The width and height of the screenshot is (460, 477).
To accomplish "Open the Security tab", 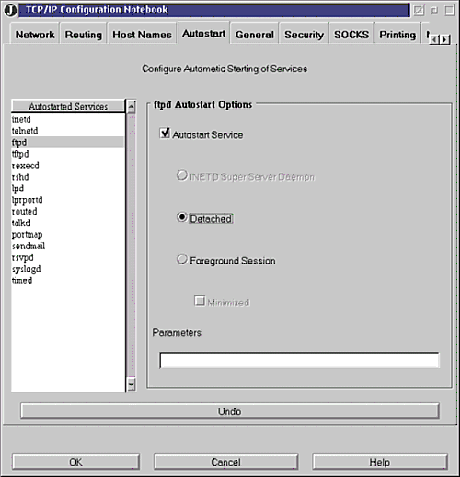I will click(304, 34).
